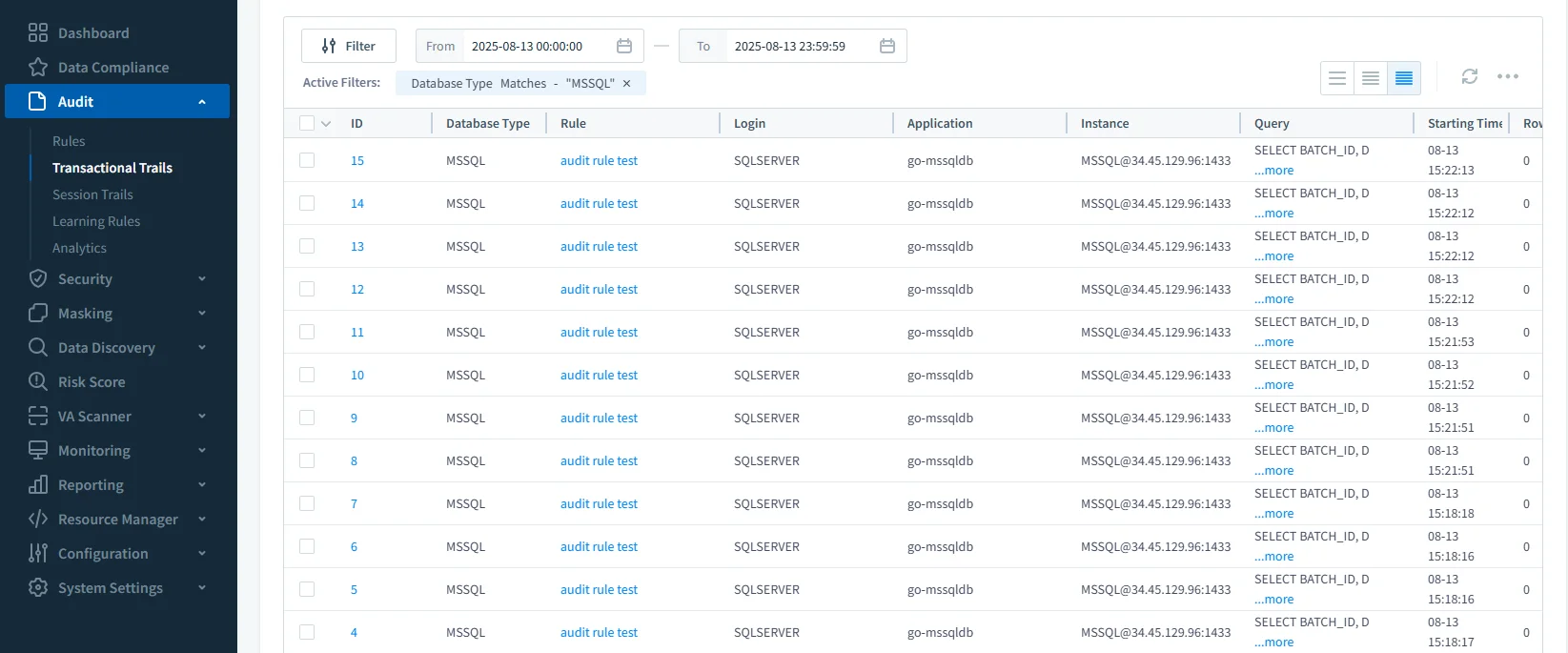1568x653 pixels.
Task: Switch to the compact row density view
Action: tap(1403, 78)
